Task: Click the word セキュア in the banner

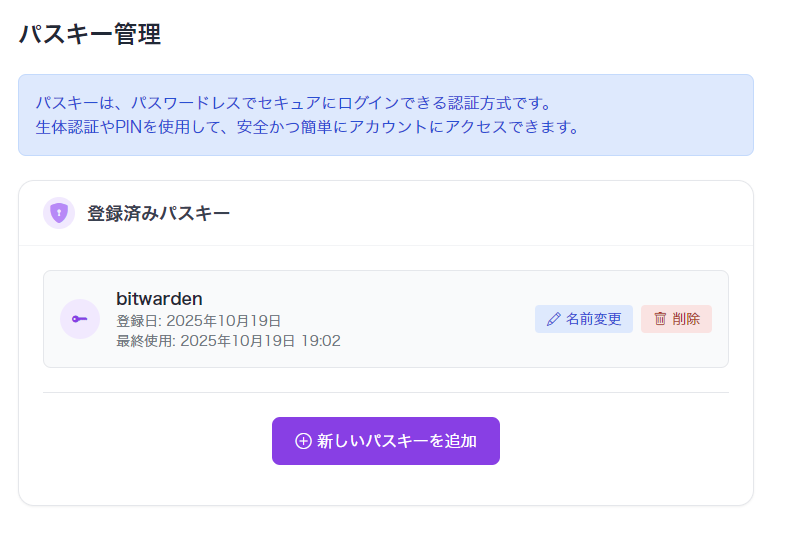Action: click(x=290, y=103)
